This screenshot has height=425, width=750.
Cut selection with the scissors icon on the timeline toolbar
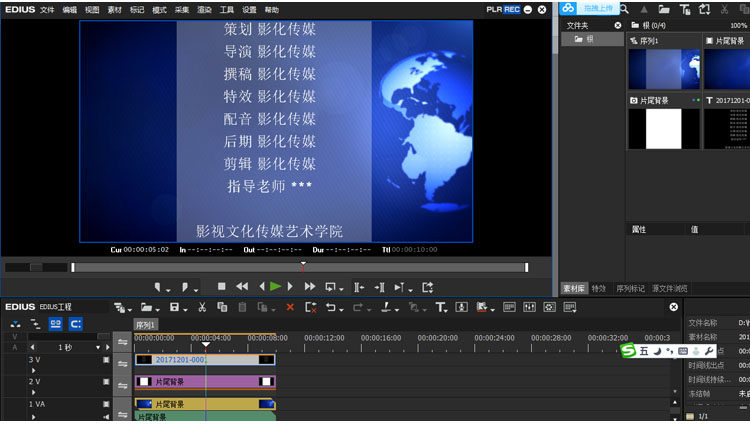pyautogui.click(x=202, y=307)
